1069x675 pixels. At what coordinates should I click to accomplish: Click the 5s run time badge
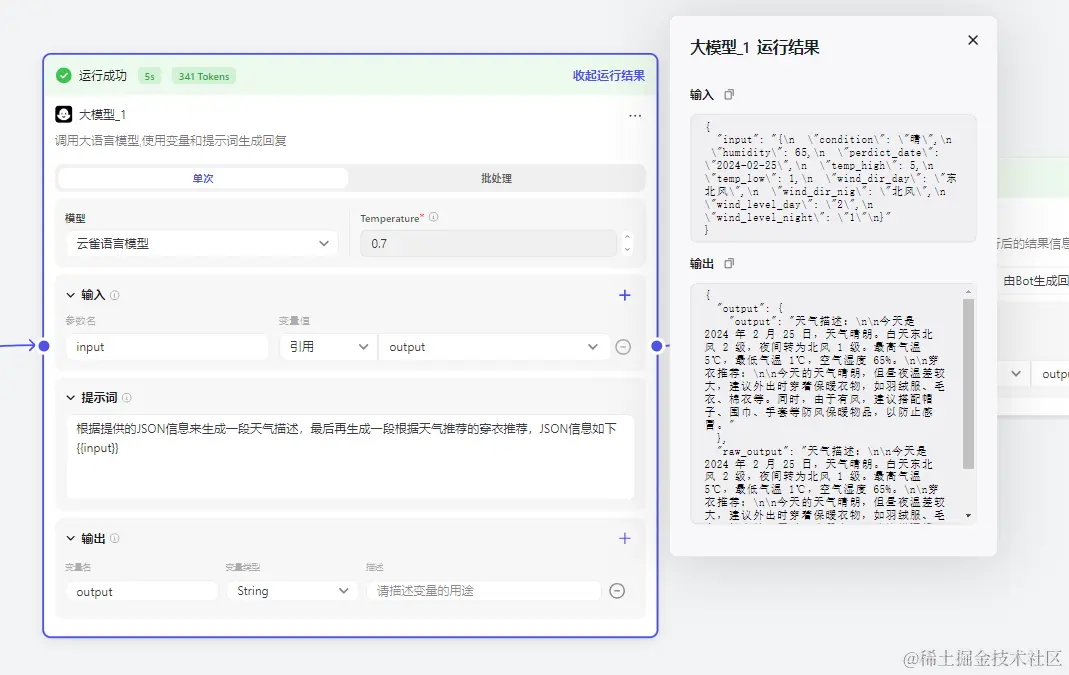click(x=149, y=76)
